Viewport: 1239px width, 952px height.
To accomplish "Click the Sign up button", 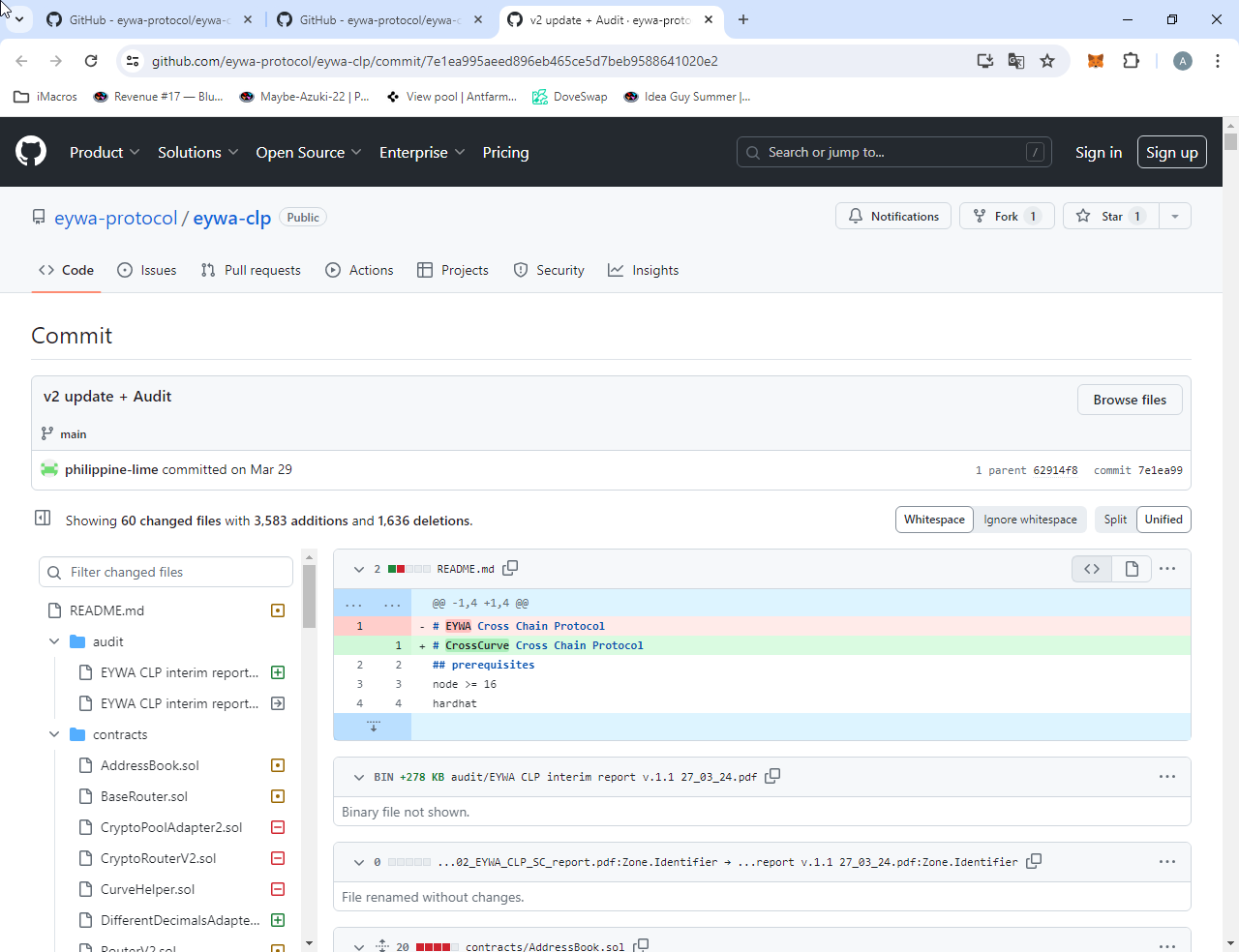I will [x=1172, y=152].
